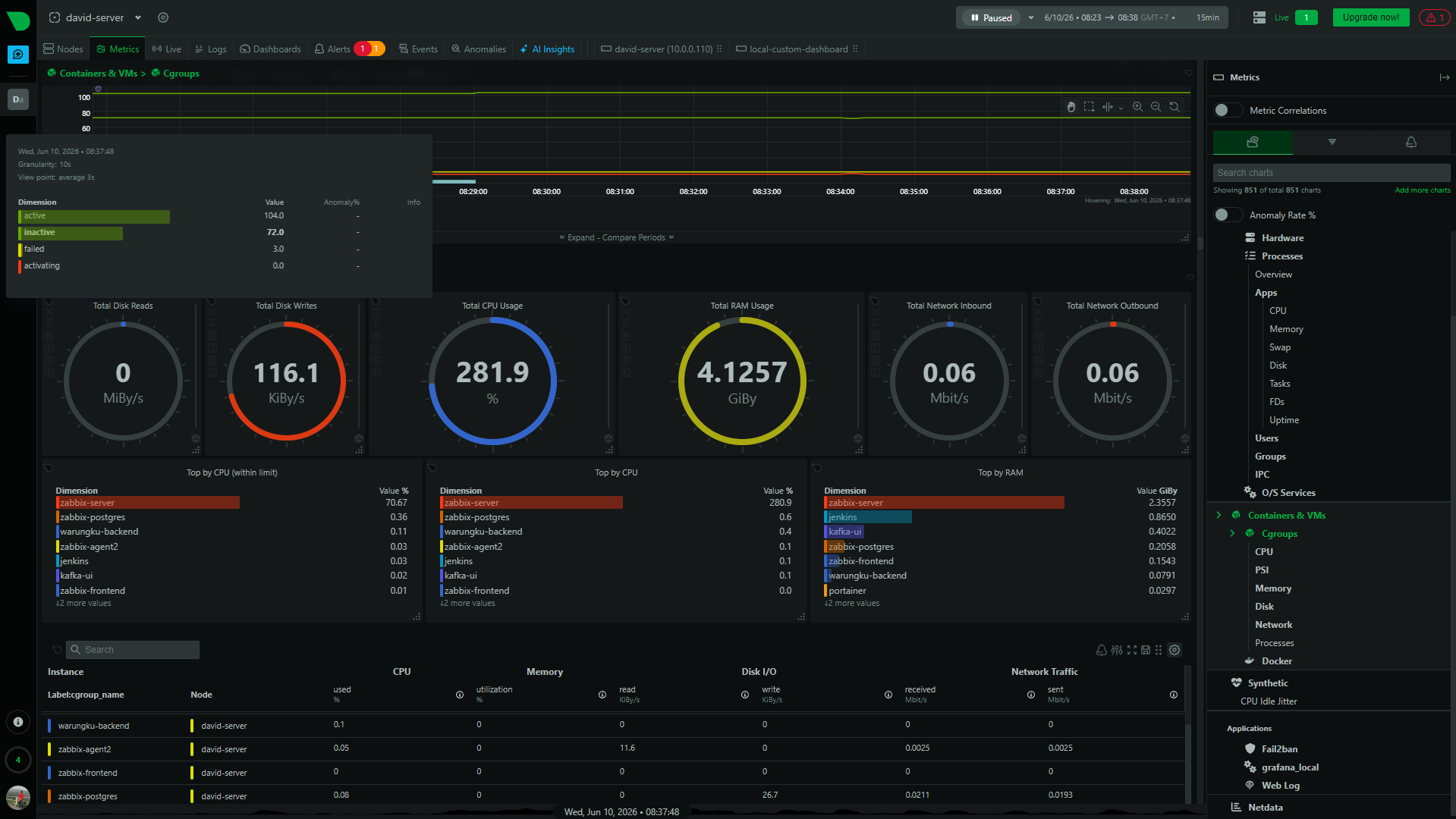Click the Netdata logo
This screenshot has height=819, width=1456.
(x=18, y=20)
